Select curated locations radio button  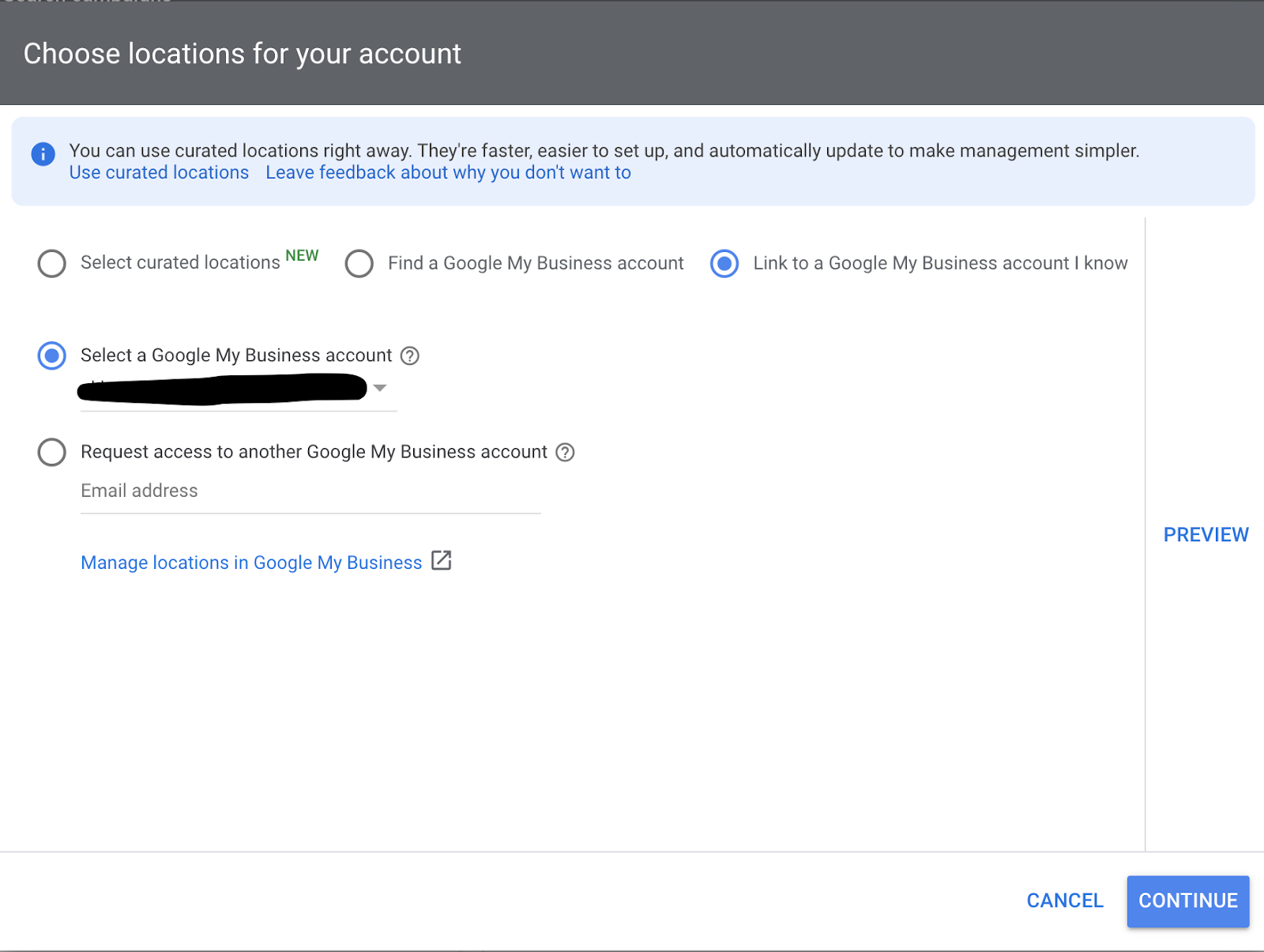click(x=52, y=263)
